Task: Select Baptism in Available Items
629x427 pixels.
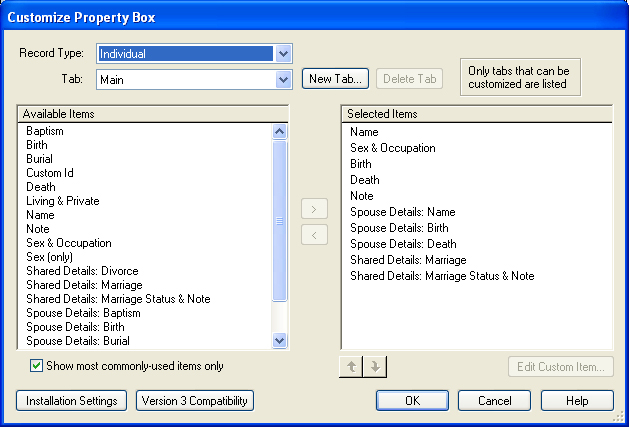Action: coord(45,131)
